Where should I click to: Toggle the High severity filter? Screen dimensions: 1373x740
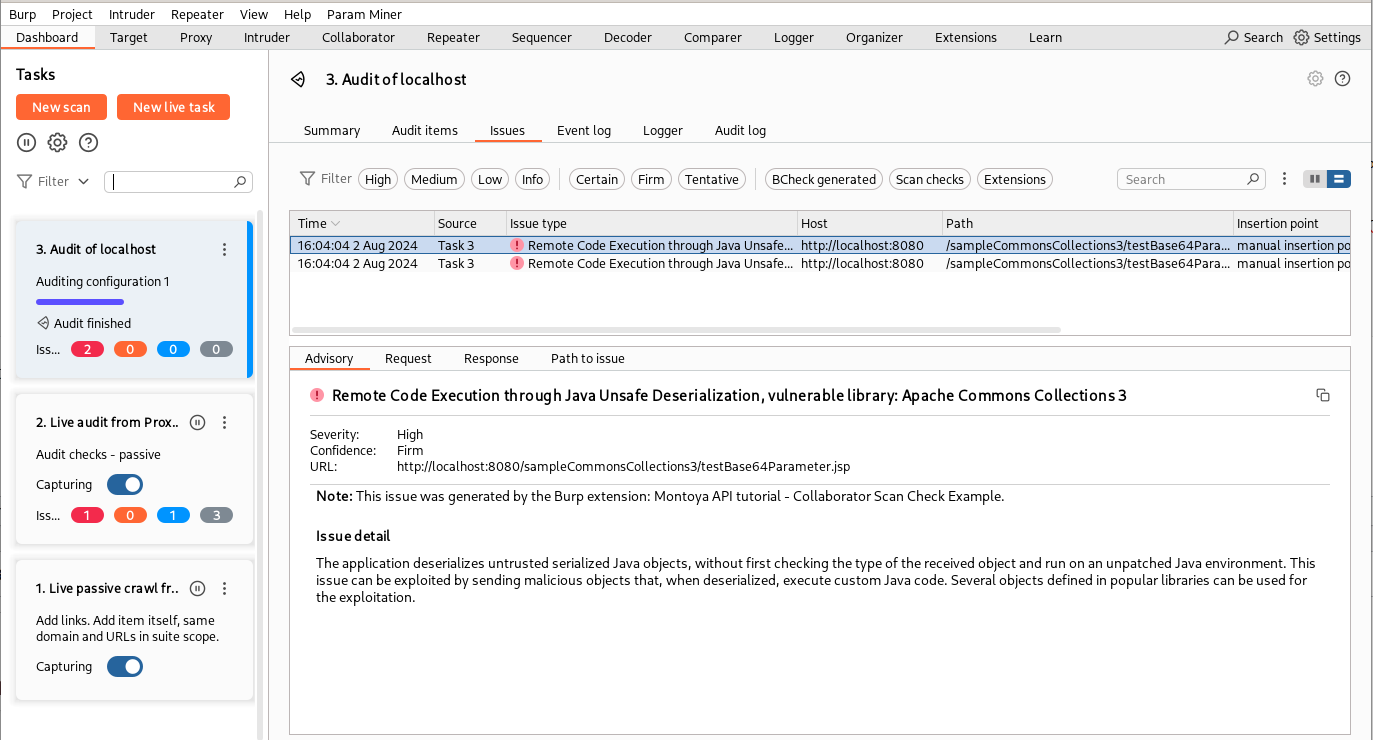[x=378, y=180]
